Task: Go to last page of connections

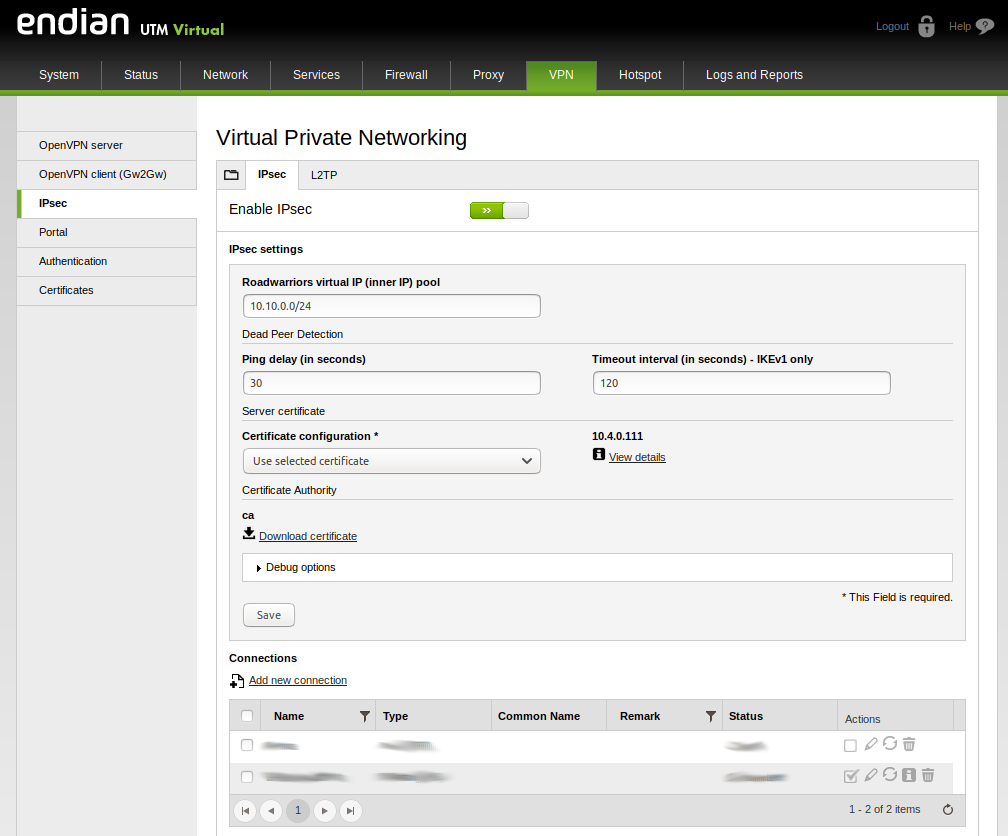Action: 350,811
